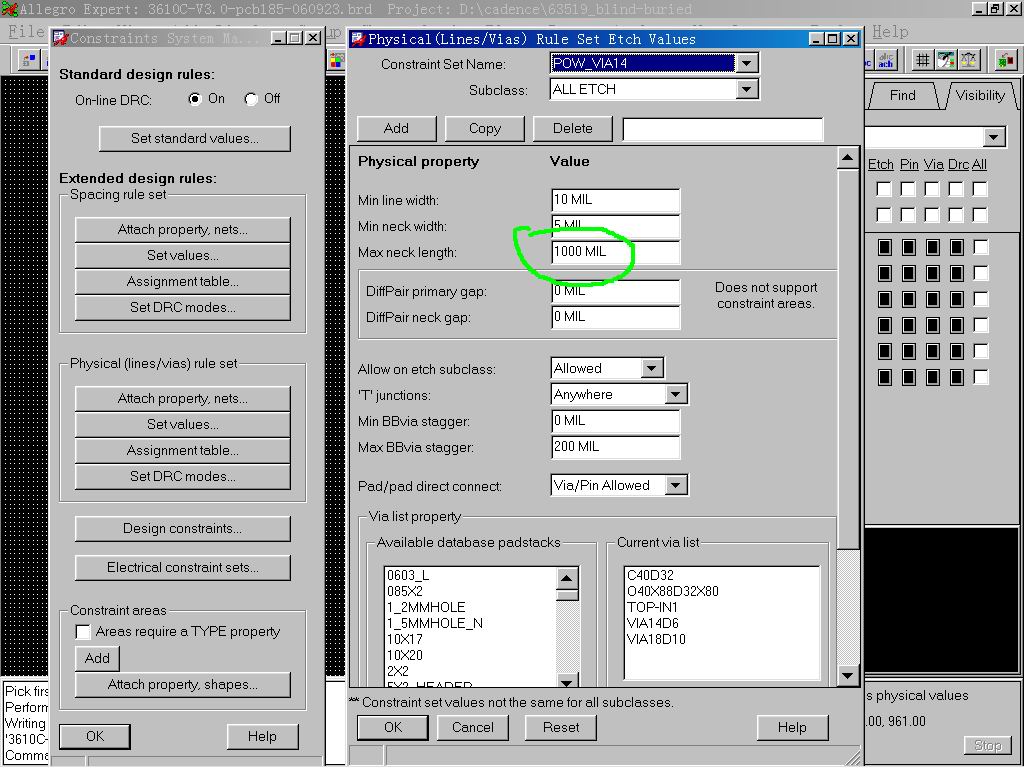Image resolution: width=1024 pixels, height=768 pixels.
Task: Open the Visibility panel views dropdown
Action: pos(993,137)
